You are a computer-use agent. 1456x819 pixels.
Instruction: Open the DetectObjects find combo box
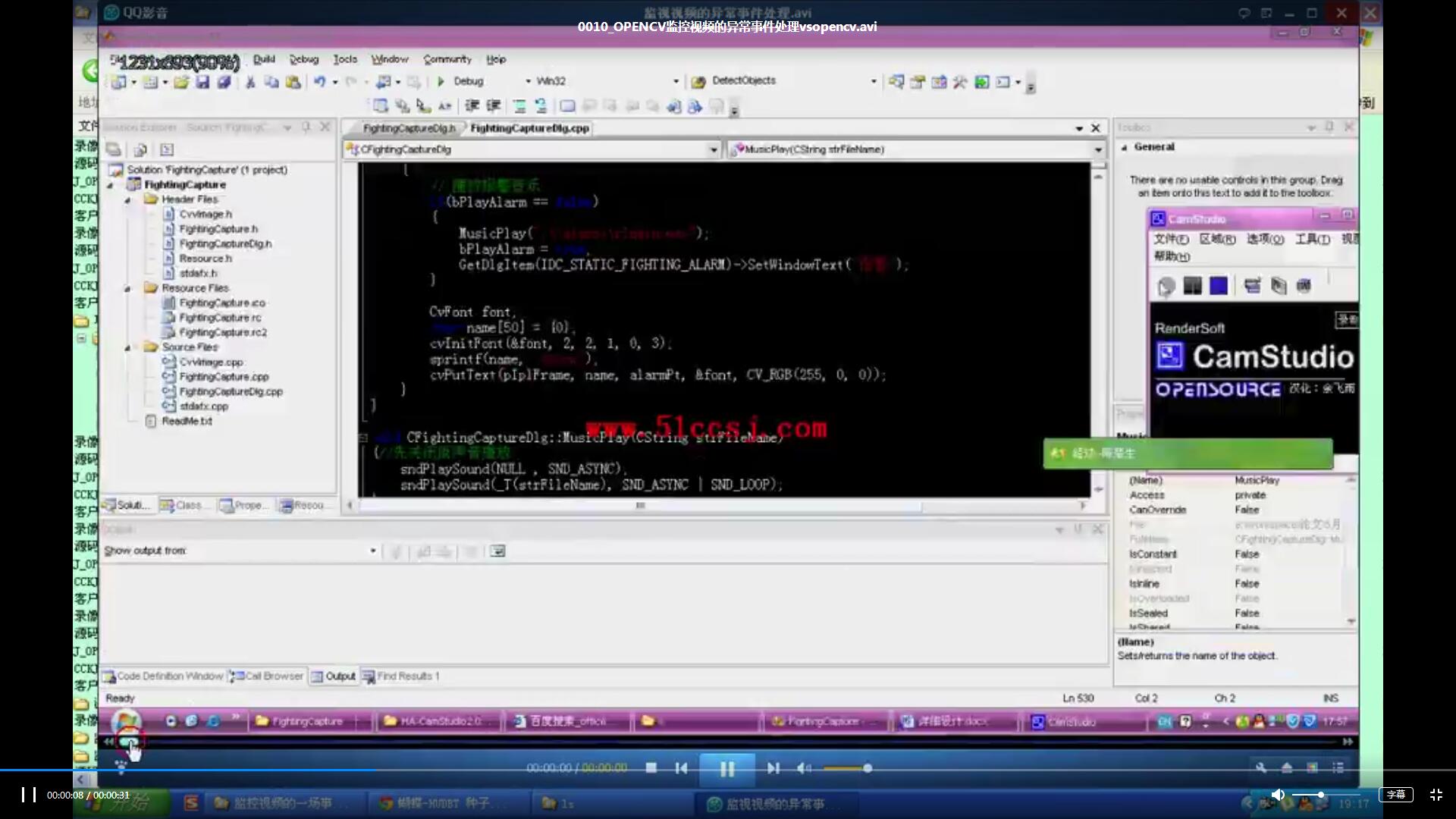pos(874,81)
